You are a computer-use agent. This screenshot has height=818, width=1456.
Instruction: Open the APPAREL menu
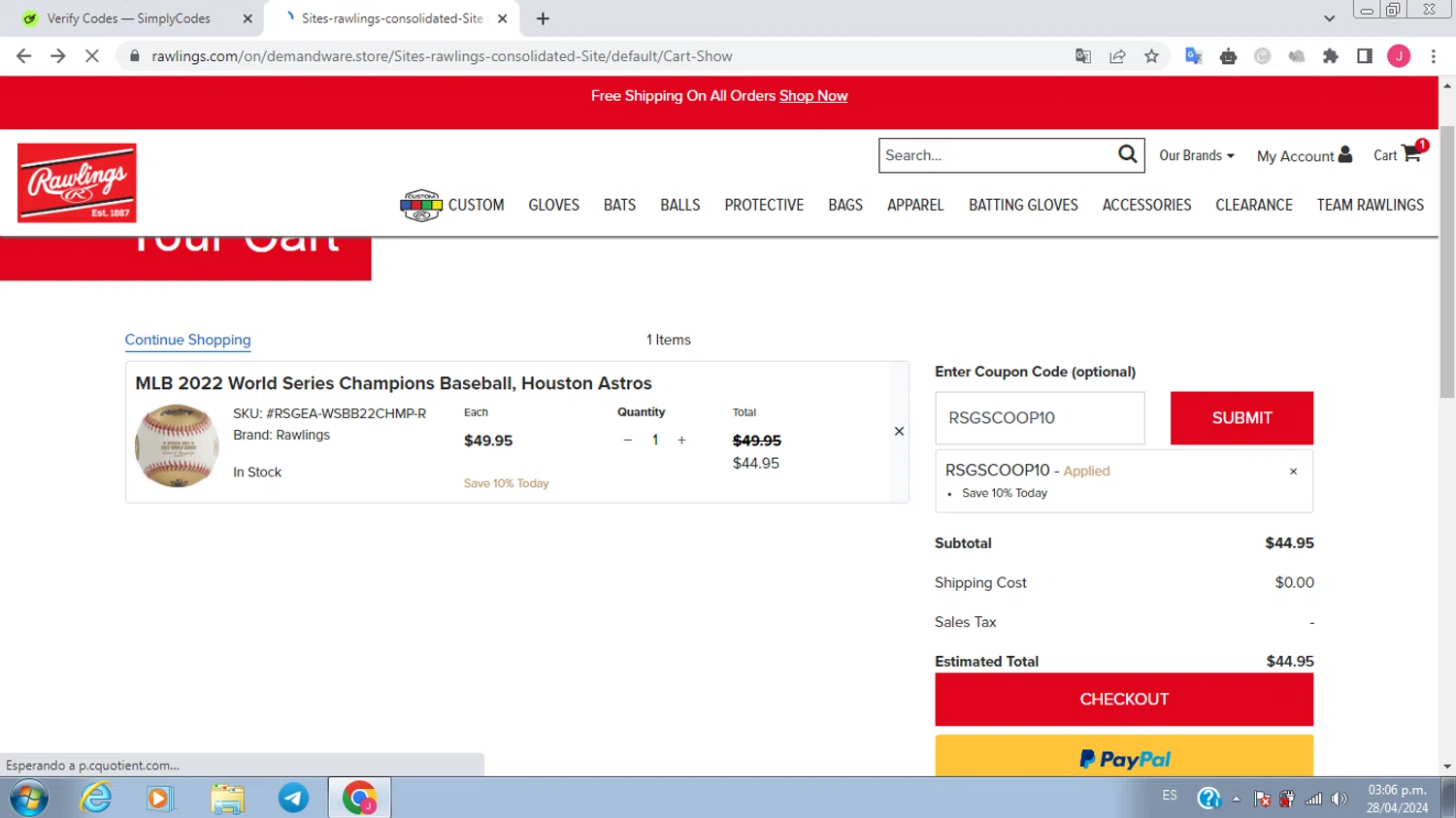(x=915, y=205)
